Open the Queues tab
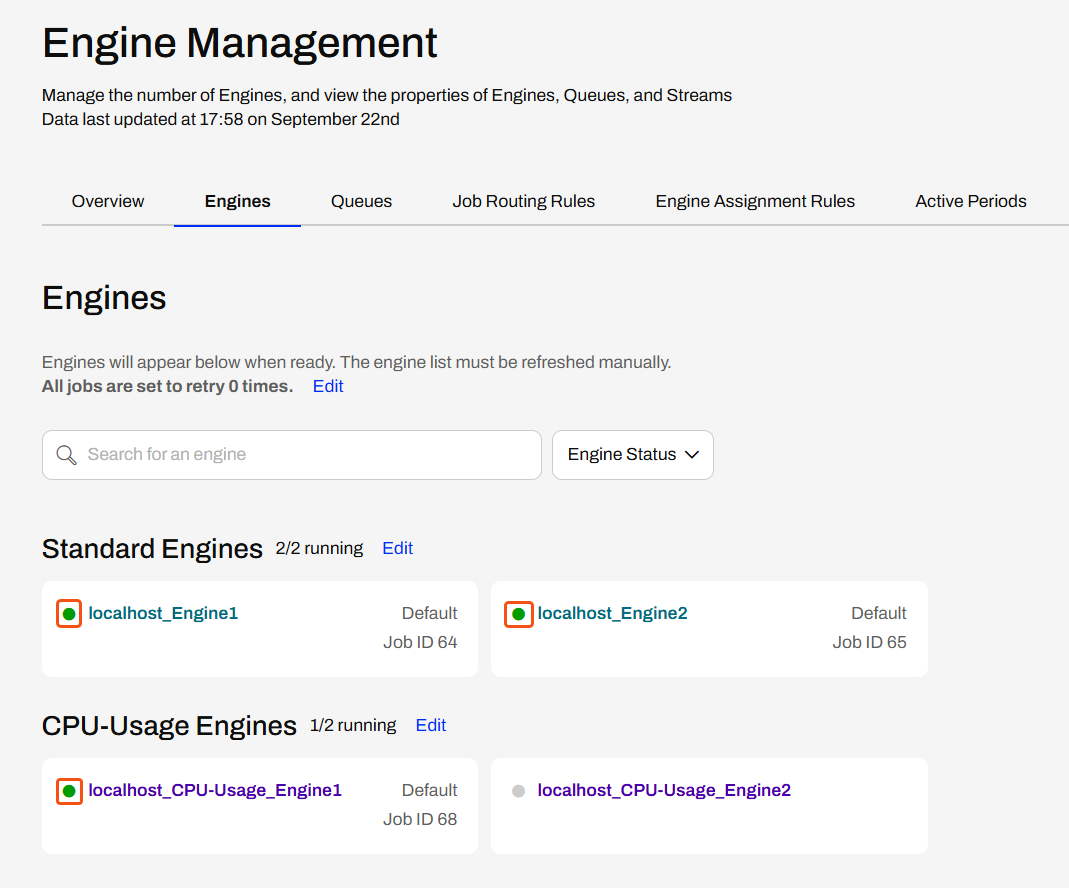The image size is (1069, 888). tap(361, 201)
